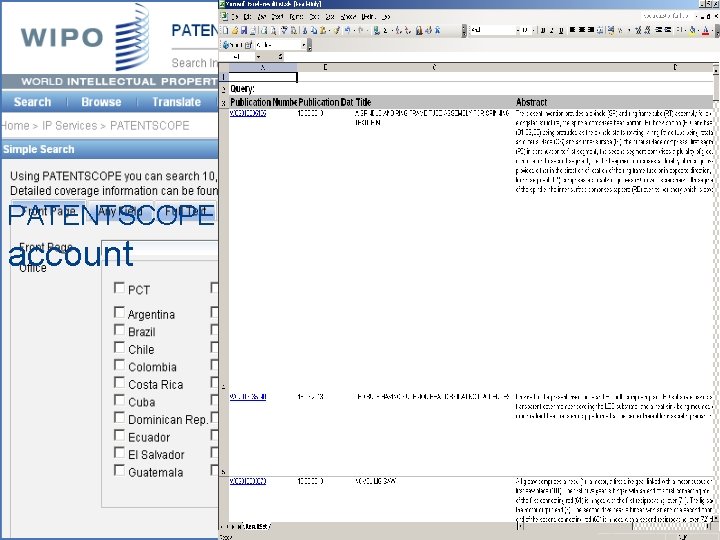This screenshot has width=720, height=540.
Task: Switch to WIPO Translate tab
Action: [176, 102]
